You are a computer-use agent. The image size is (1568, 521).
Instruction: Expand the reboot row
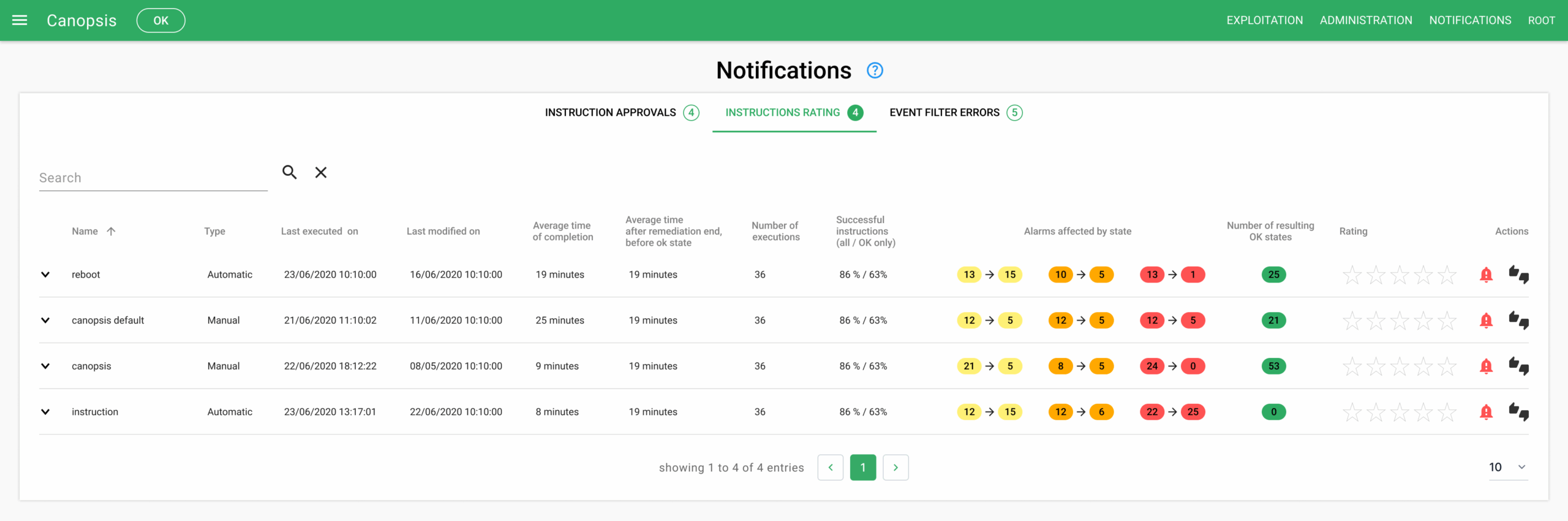45,275
